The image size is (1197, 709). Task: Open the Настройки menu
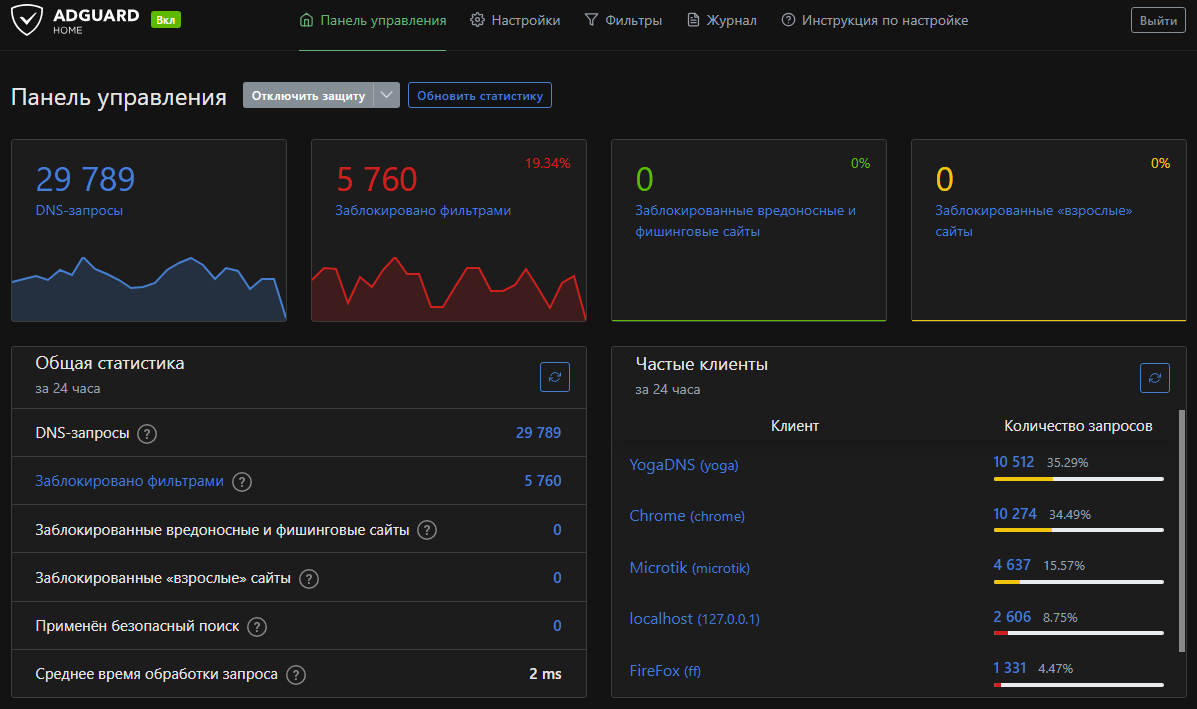click(515, 21)
